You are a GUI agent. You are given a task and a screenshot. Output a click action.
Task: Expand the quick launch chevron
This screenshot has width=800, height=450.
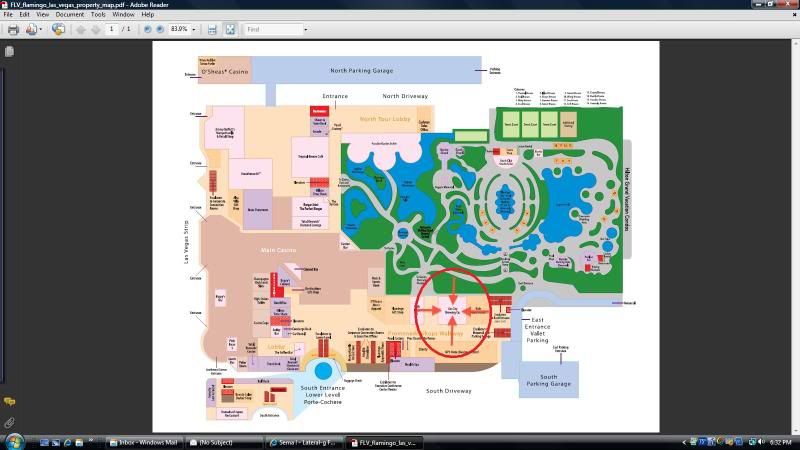click(x=91, y=441)
